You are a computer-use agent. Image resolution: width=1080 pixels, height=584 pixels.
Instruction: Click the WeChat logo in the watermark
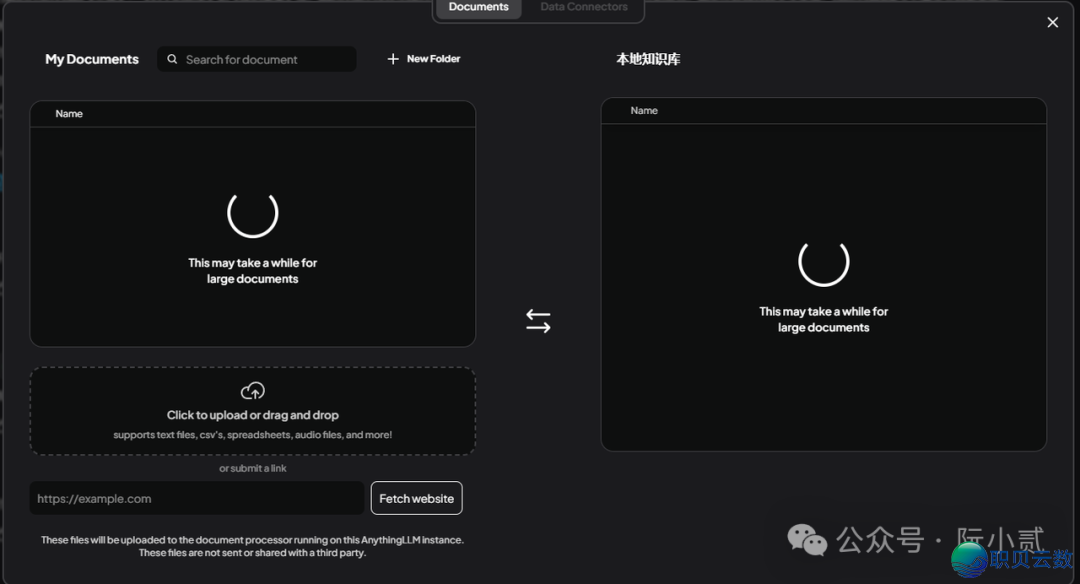tap(807, 540)
